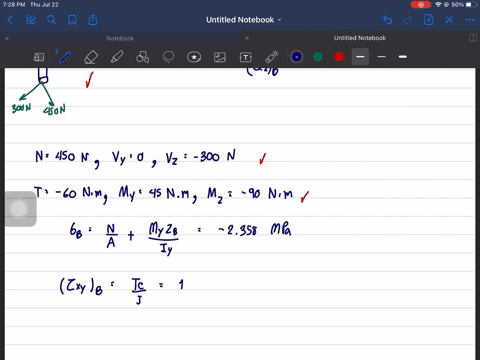Close the Untitled Notebook tab

pos(247,38)
